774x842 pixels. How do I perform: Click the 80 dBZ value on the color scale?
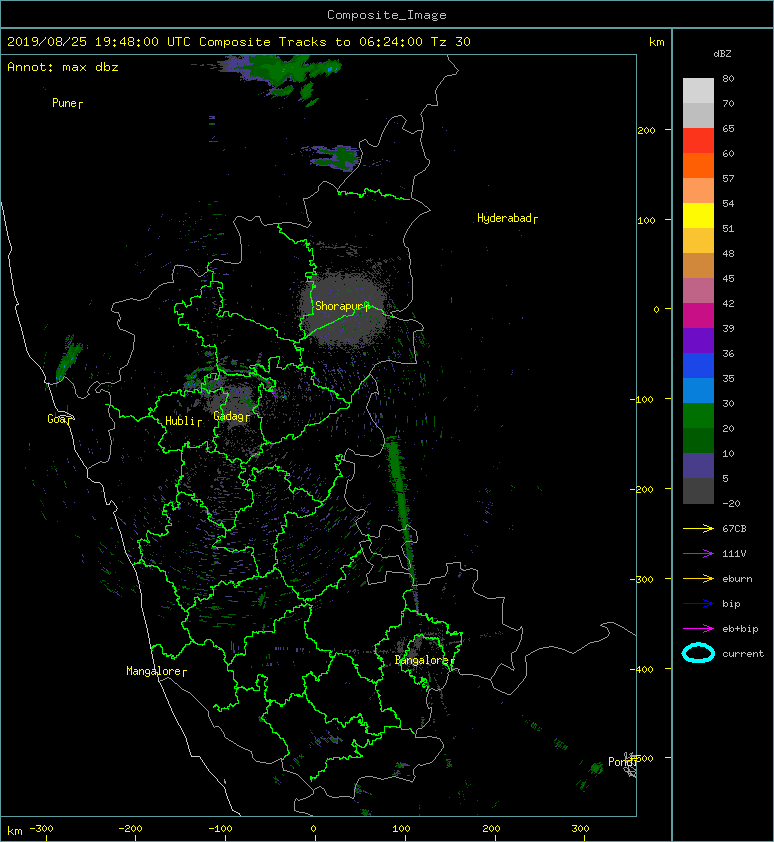coord(728,78)
